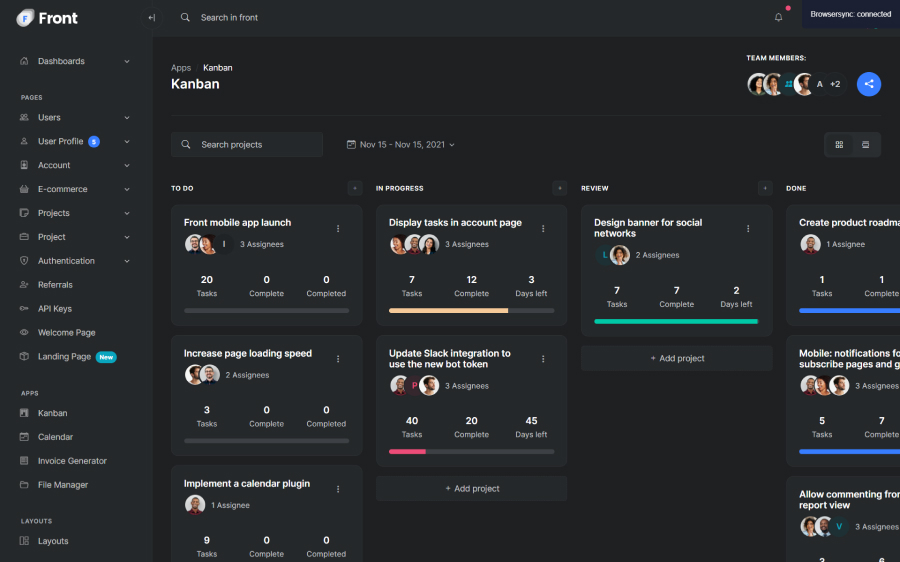Go to Invoice Generator in sidebar
Screen dimensions: 900x562
pos(72,461)
